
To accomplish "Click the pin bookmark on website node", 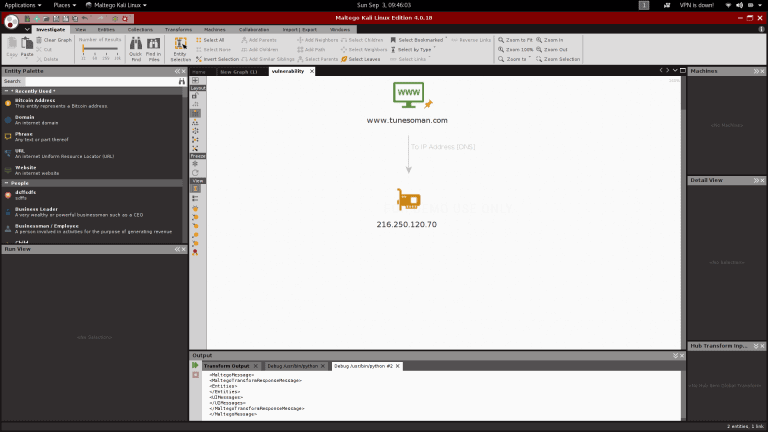I will click(429, 104).
